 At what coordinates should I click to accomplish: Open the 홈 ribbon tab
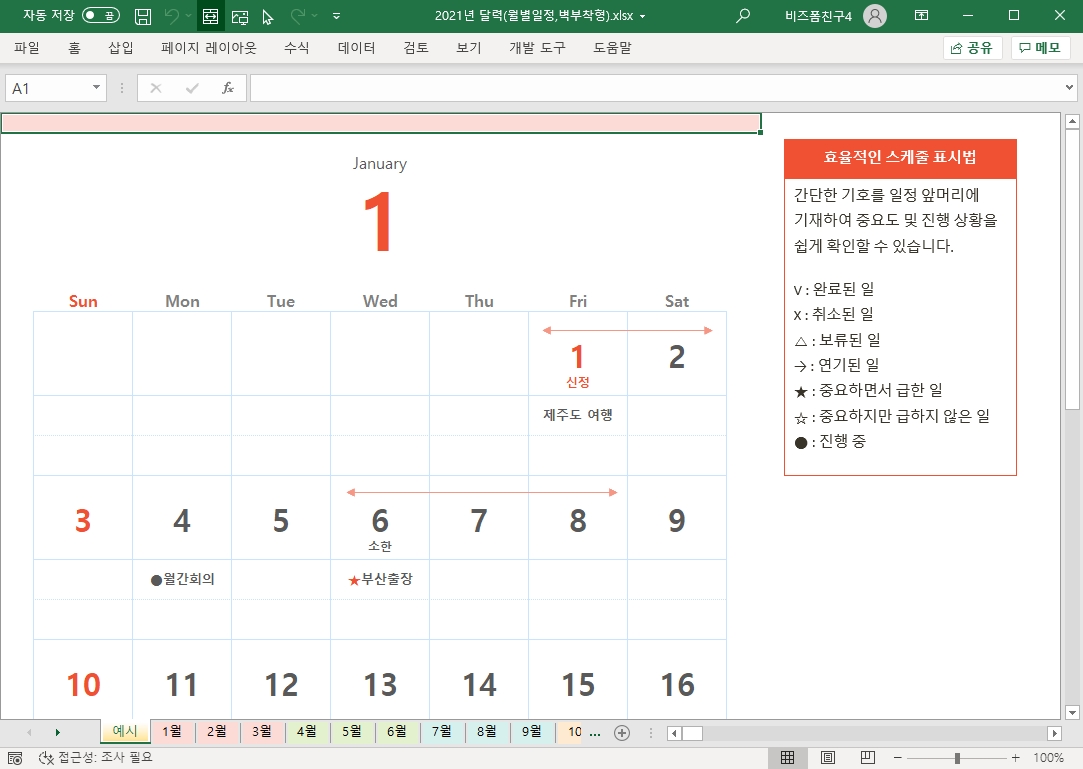coord(74,48)
